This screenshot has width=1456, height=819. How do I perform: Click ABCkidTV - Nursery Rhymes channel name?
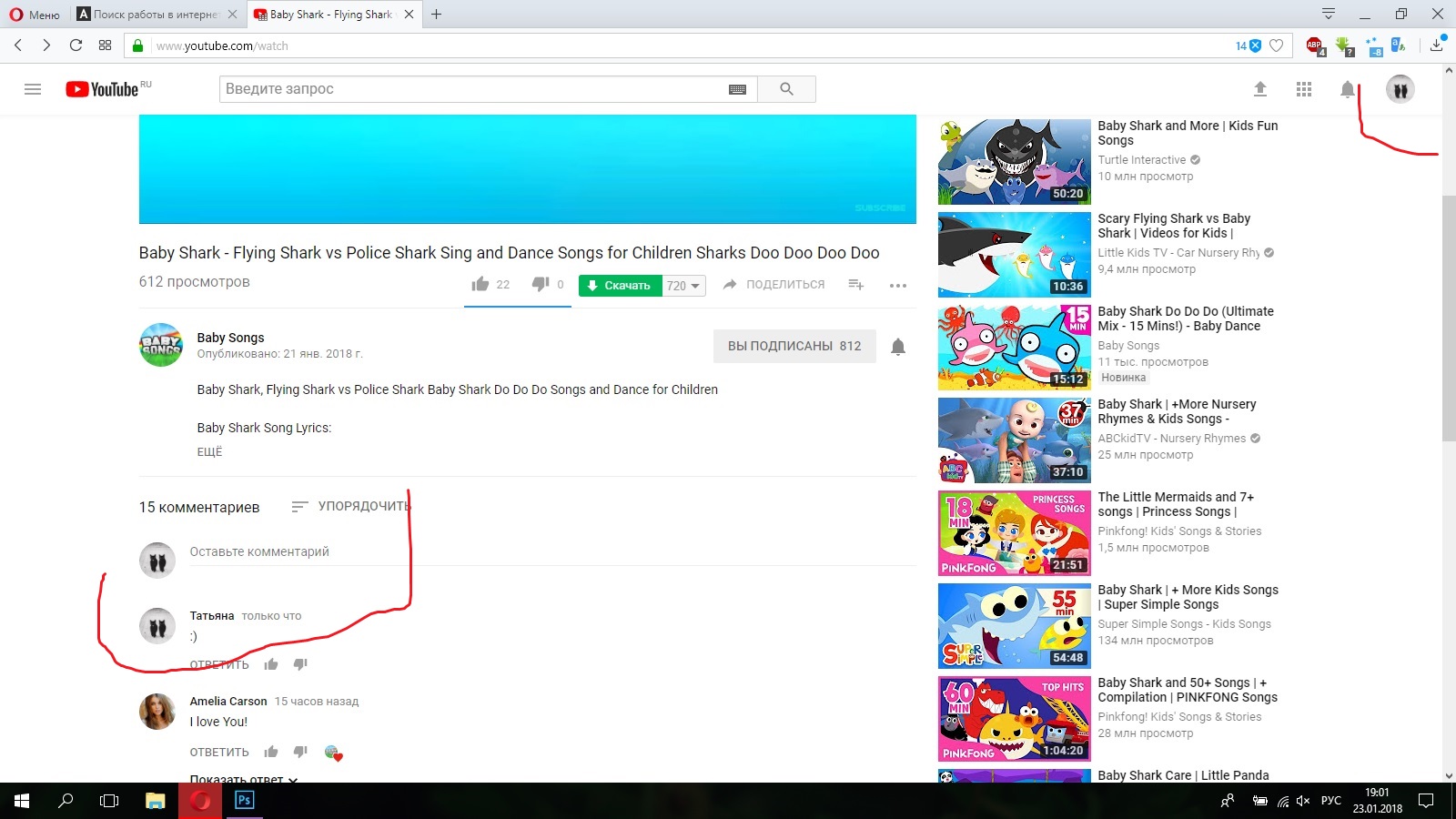(1171, 439)
